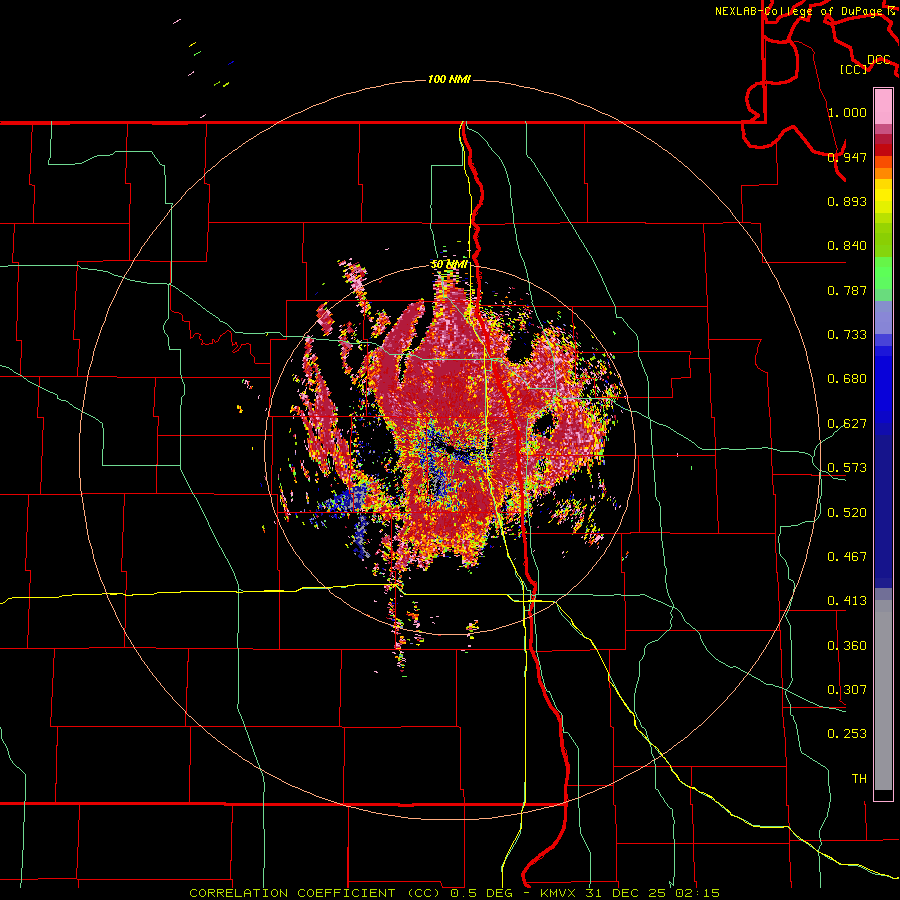Click the 0.520 scale value
Screen dimensions: 900x900
click(x=847, y=513)
